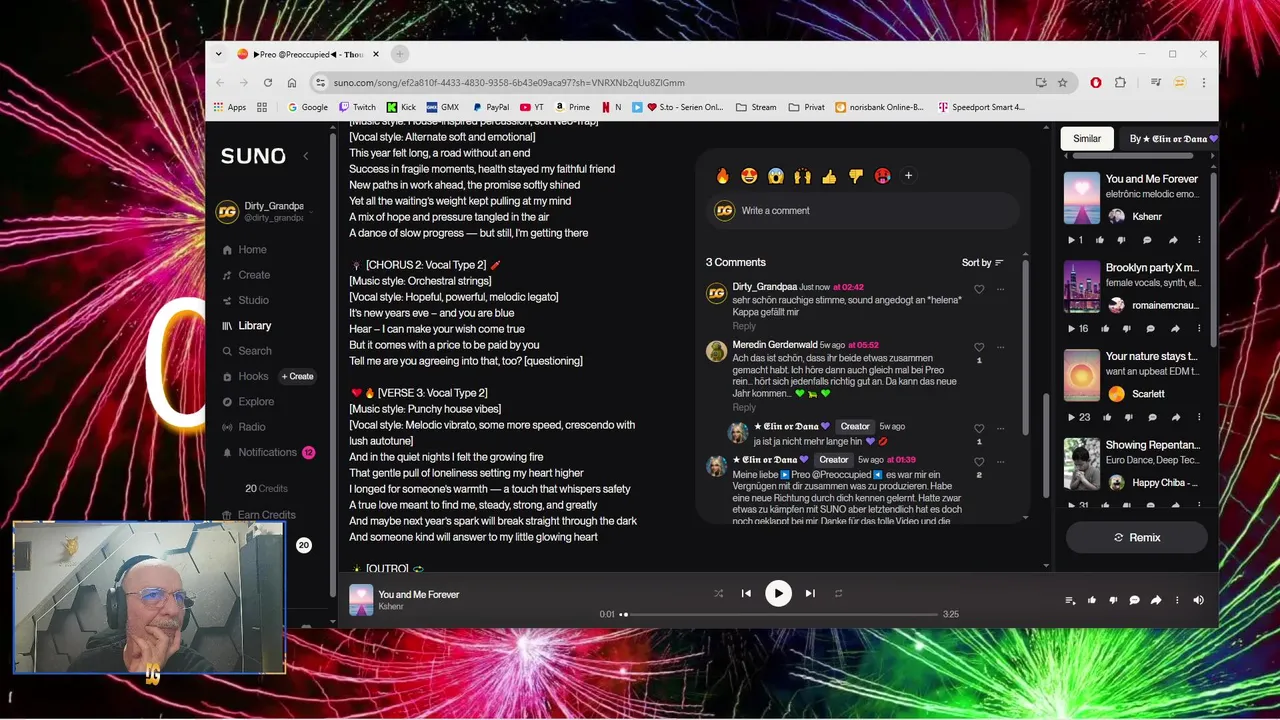Like Meredin Gerdenwald's comment
This screenshot has width=1280, height=720.
[x=979, y=348]
